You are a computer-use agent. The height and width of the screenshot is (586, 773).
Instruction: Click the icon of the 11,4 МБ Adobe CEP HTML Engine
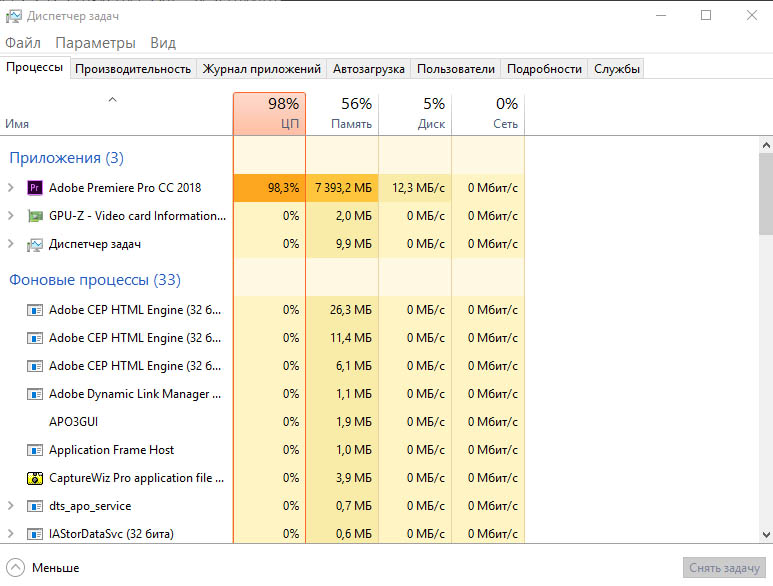(x=35, y=338)
